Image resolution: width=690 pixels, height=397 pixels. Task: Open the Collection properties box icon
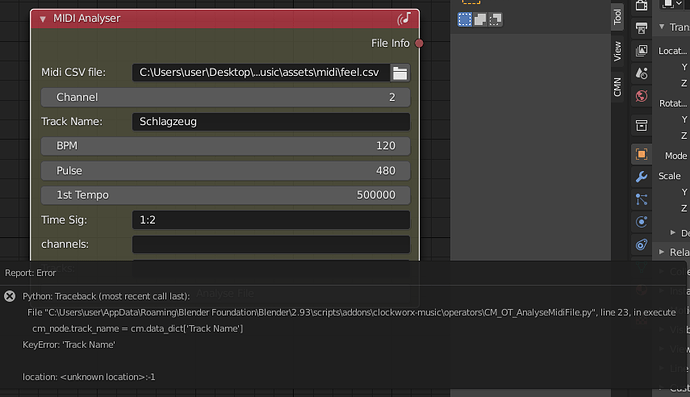pos(641,125)
